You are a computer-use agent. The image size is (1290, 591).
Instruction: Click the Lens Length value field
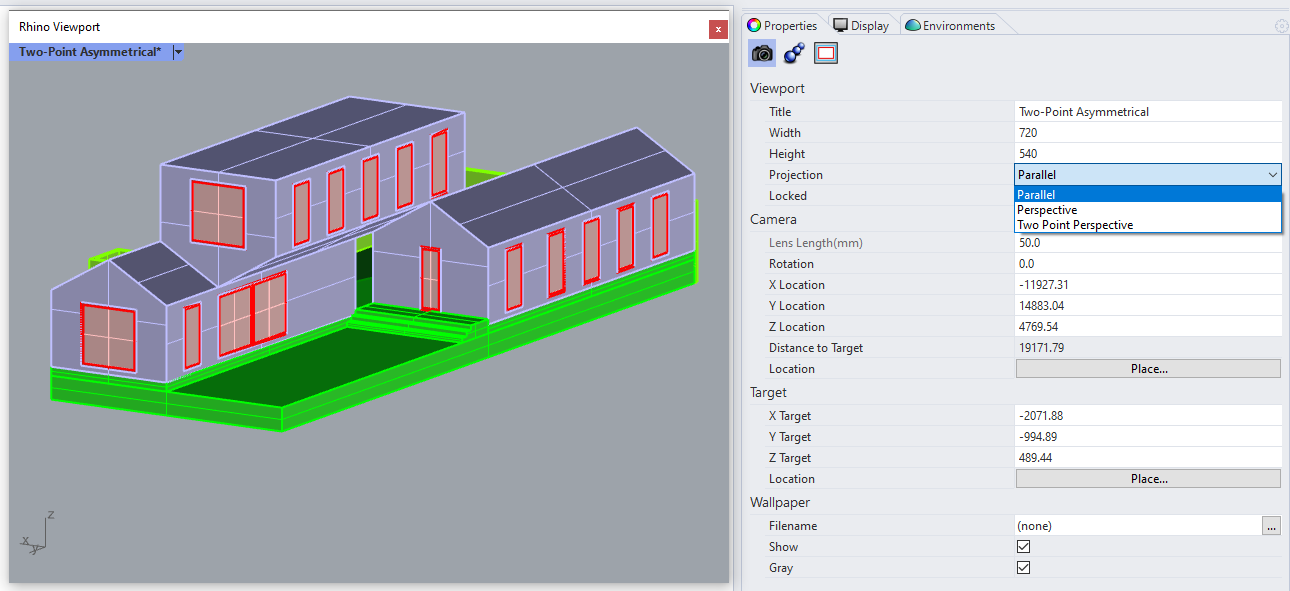1147,243
